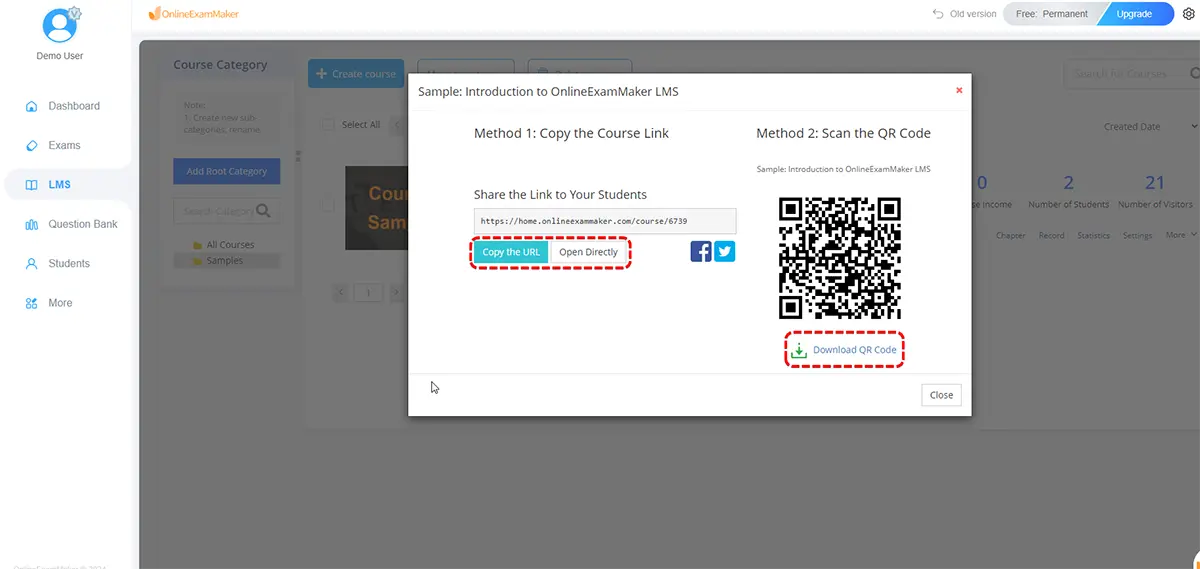Open the Dashboard menu item
This screenshot has height=569, width=1200.
point(74,106)
